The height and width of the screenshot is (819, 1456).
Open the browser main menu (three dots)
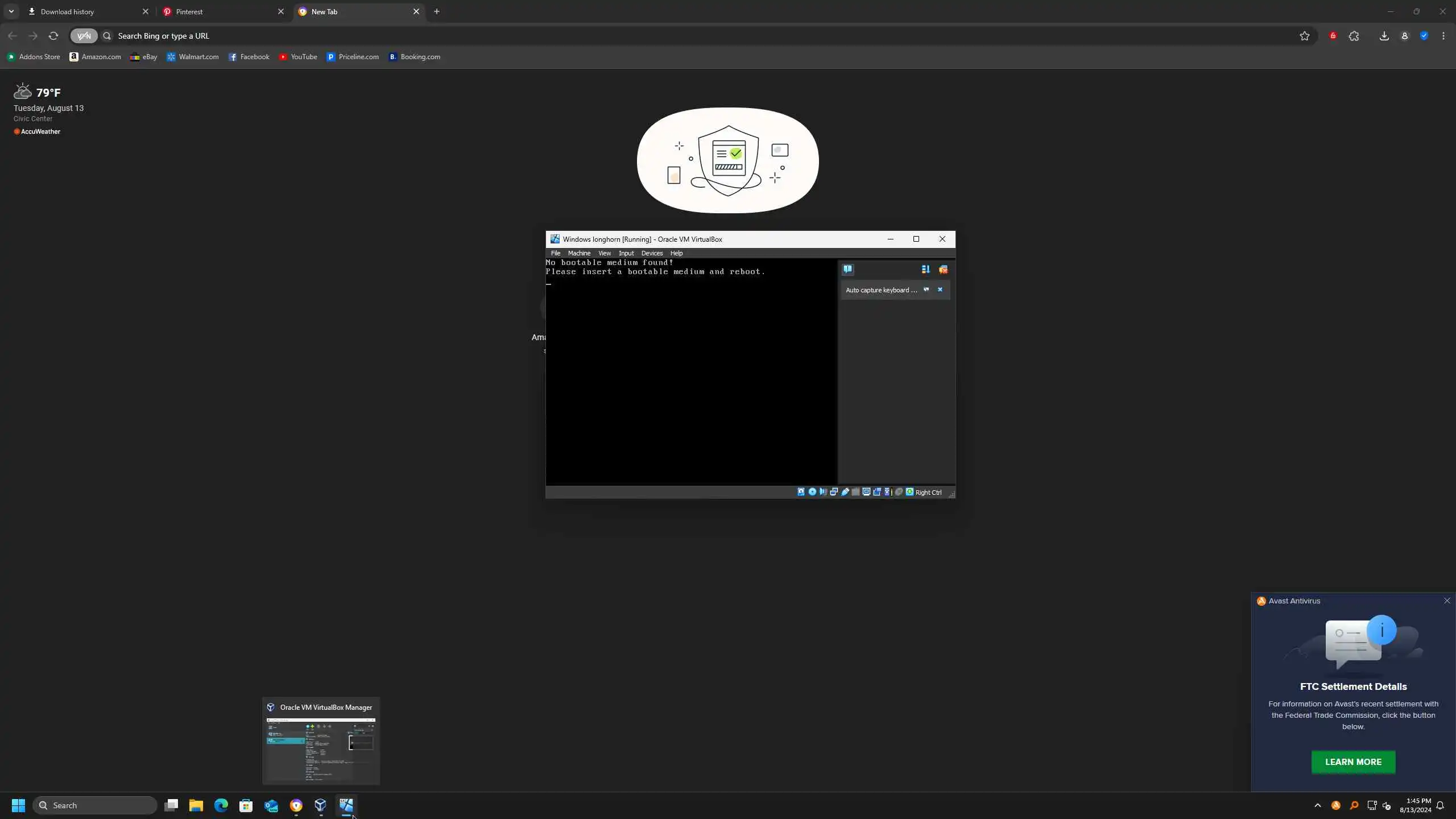click(x=1443, y=36)
